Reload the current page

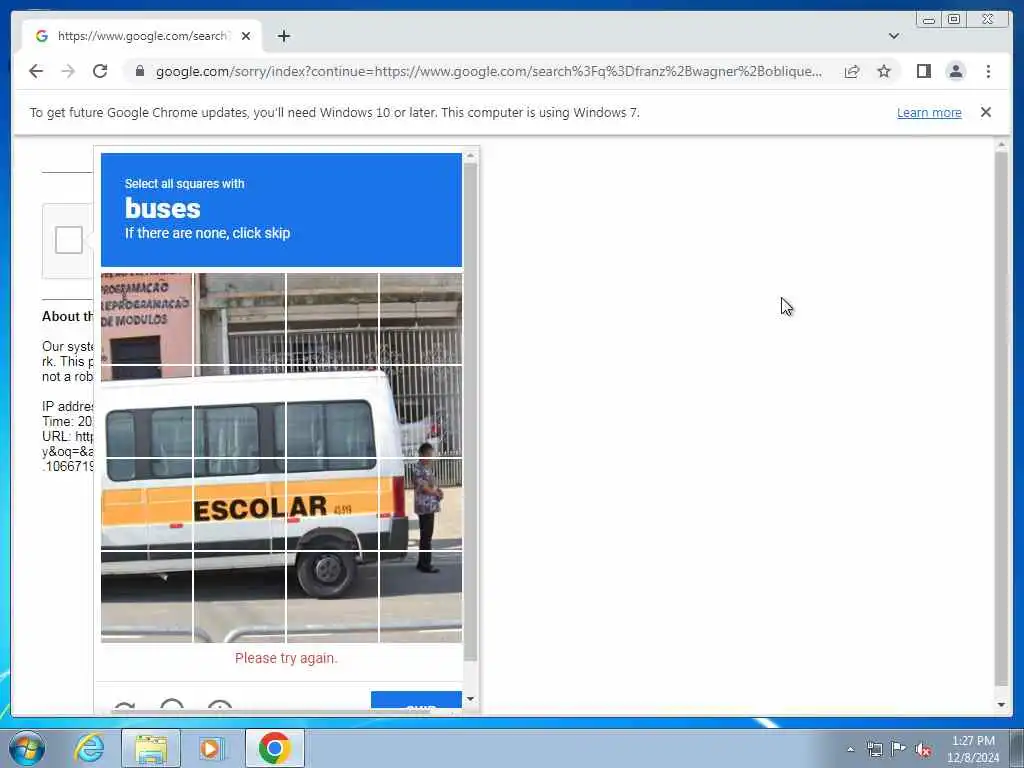pyautogui.click(x=100, y=71)
